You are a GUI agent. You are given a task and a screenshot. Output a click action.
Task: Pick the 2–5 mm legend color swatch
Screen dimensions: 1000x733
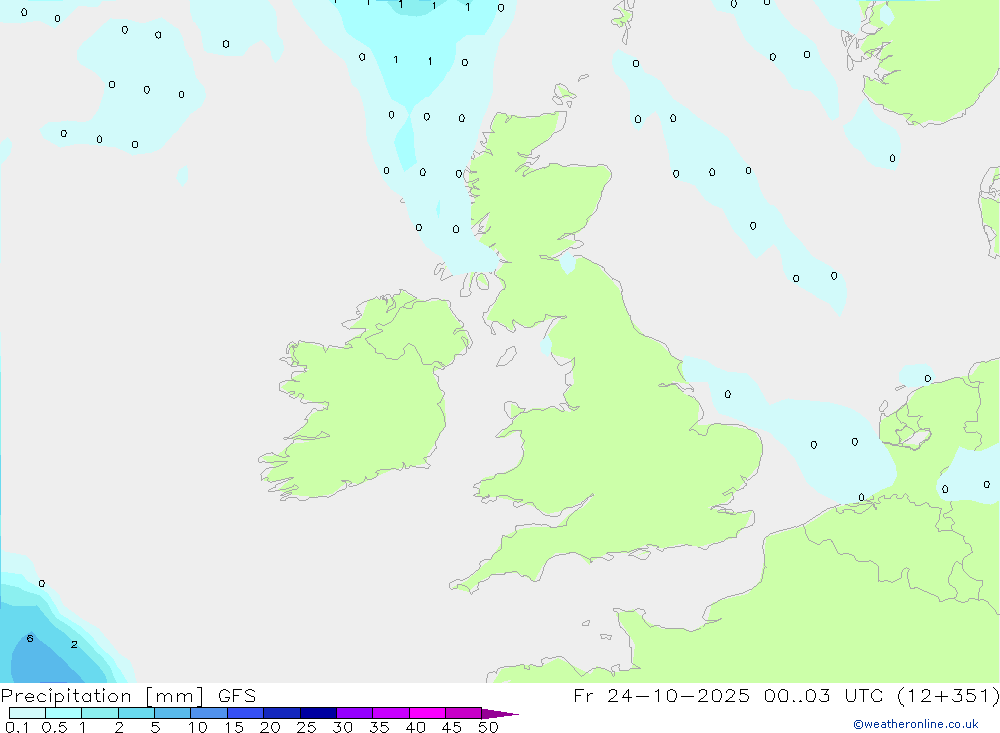(x=136, y=713)
